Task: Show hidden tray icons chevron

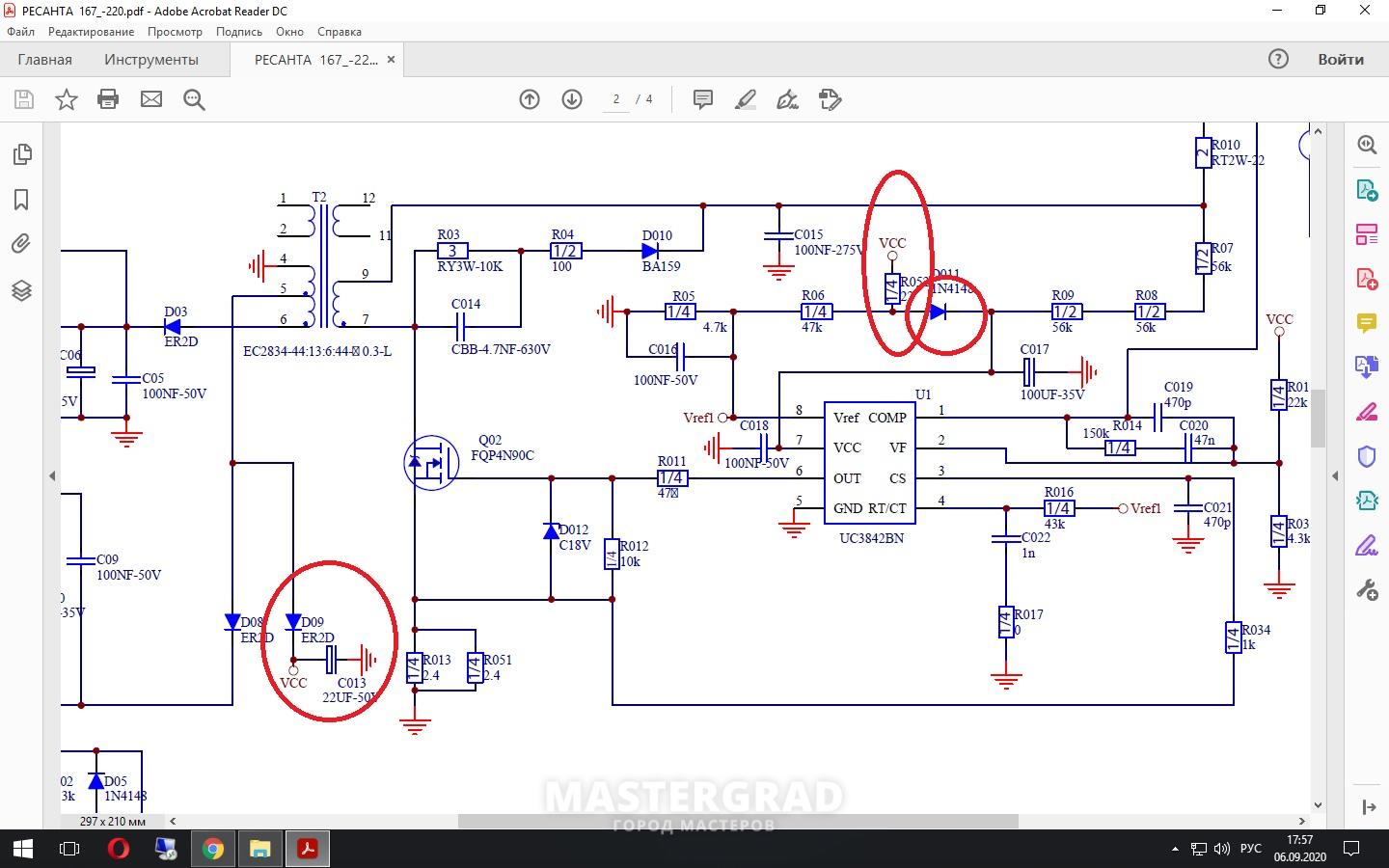Action: (x=1175, y=849)
